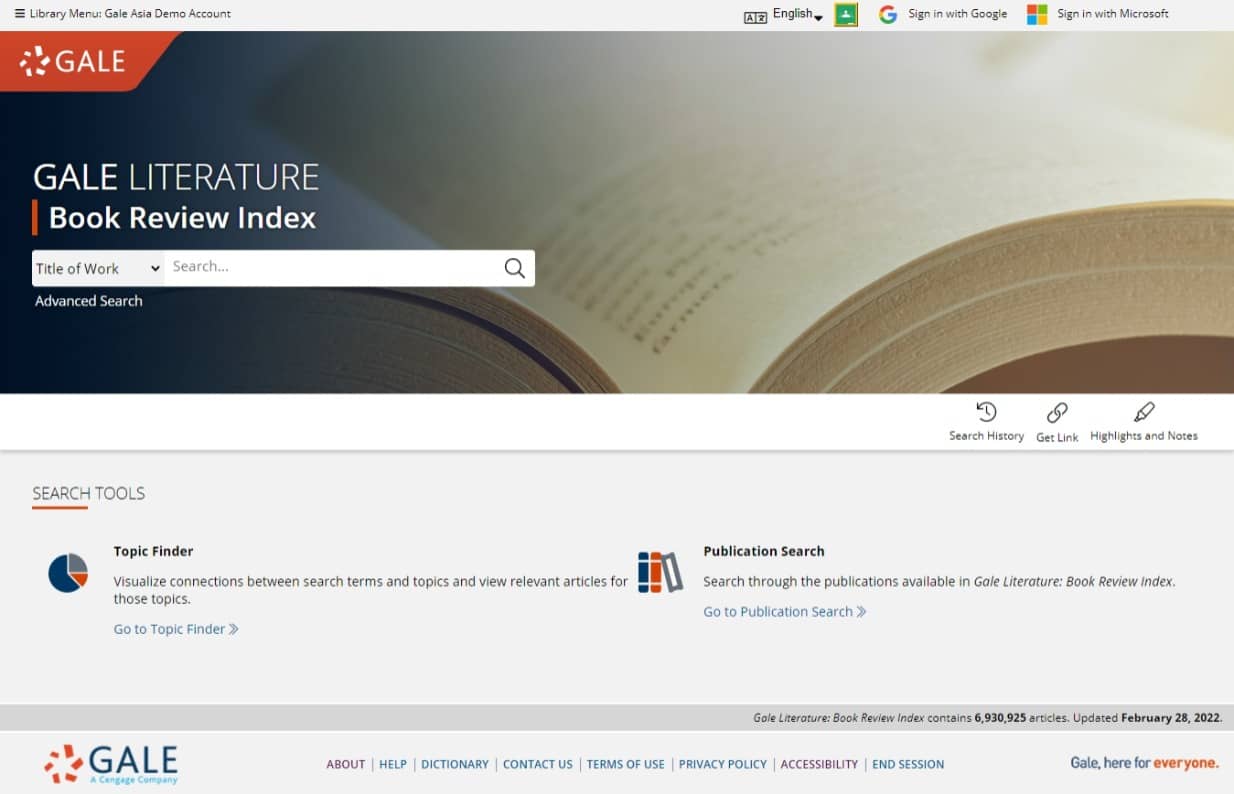
Task: Click the Updated February 28, 2022 text
Action: pyautogui.click(x=1147, y=718)
